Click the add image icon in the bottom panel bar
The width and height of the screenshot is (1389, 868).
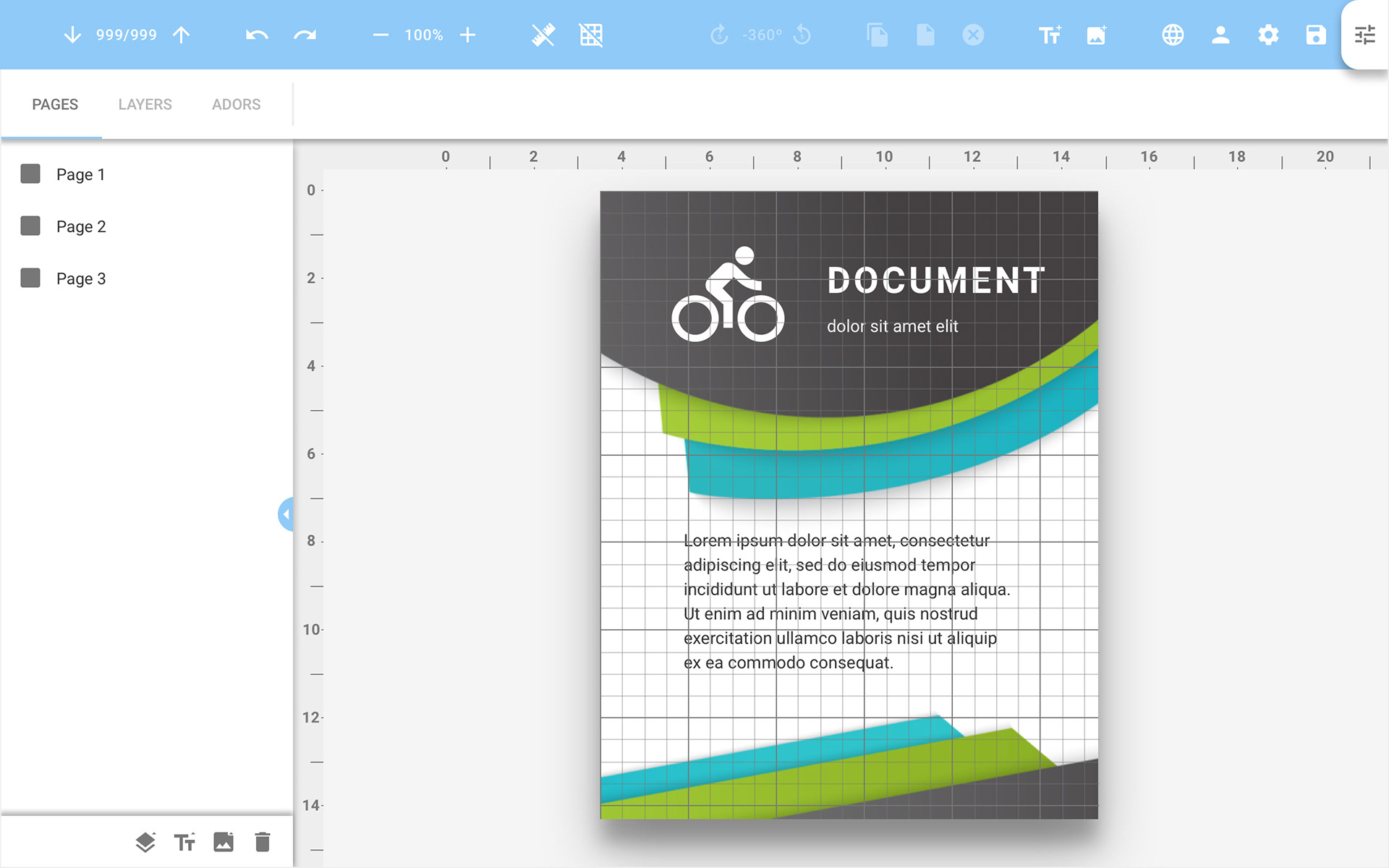(x=224, y=842)
